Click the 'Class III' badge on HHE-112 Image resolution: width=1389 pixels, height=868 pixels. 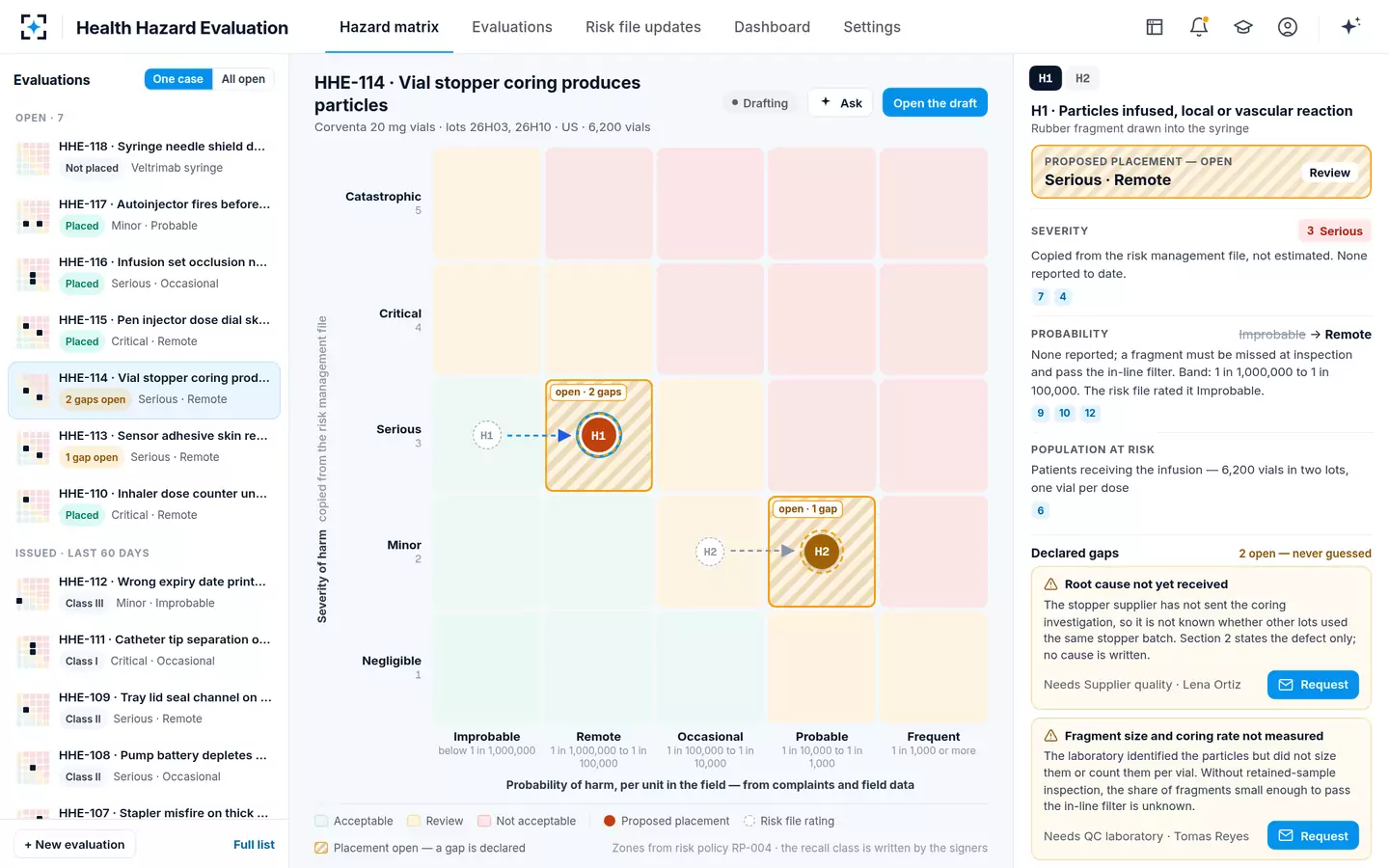coord(85,604)
